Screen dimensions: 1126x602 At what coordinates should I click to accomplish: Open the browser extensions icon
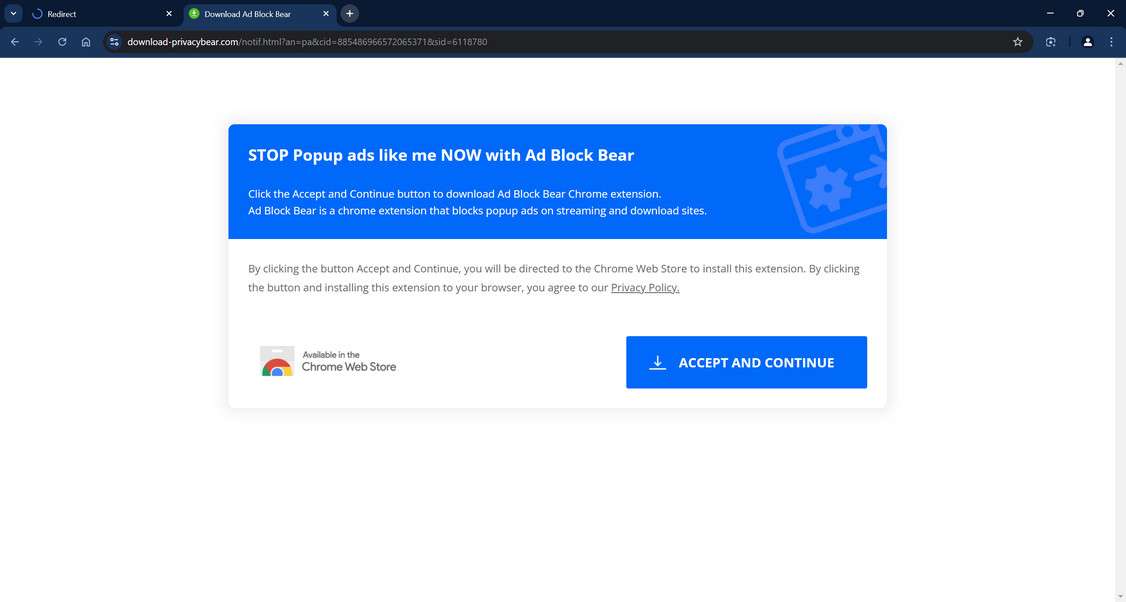pyautogui.click(x=1050, y=41)
